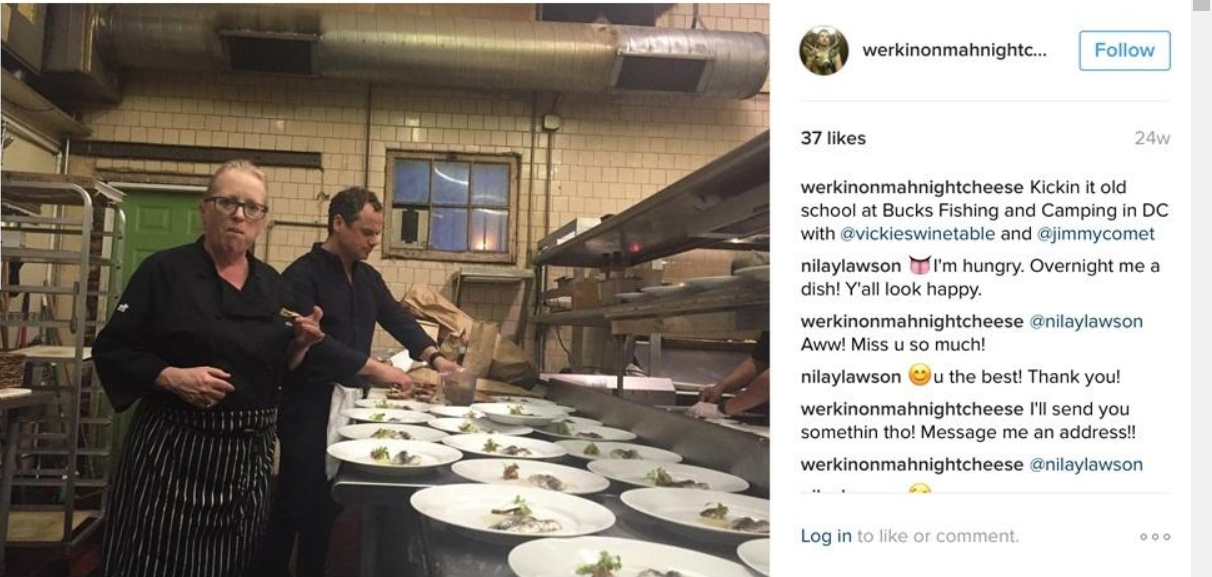This screenshot has height=577, width=1212.
Task: View the 37 likes list
Action: [833, 138]
